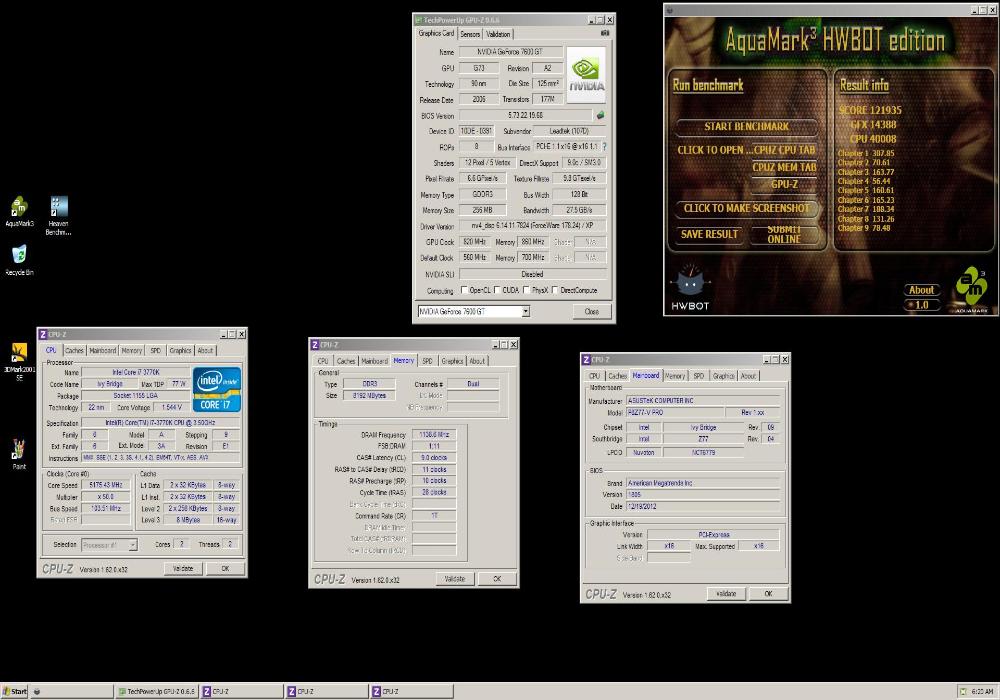Click CPUZ CPU TAB in AquaMark3
The width and height of the screenshot is (1000, 700).
tap(784, 150)
